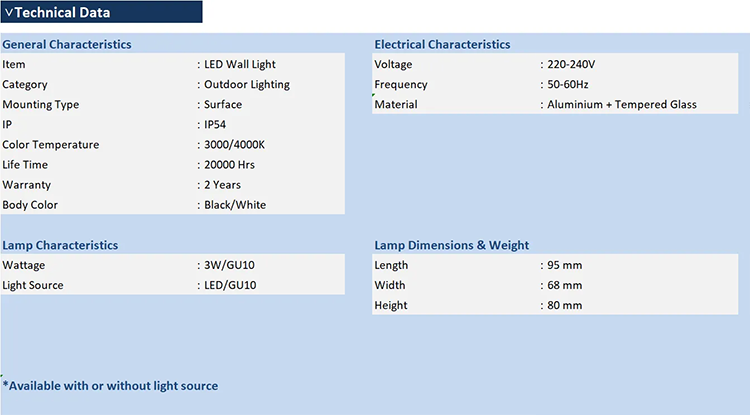Image resolution: width=750 pixels, height=415 pixels.
Task: Click the Lamp Dimensions & Weight heading
Action: (452, 245)
